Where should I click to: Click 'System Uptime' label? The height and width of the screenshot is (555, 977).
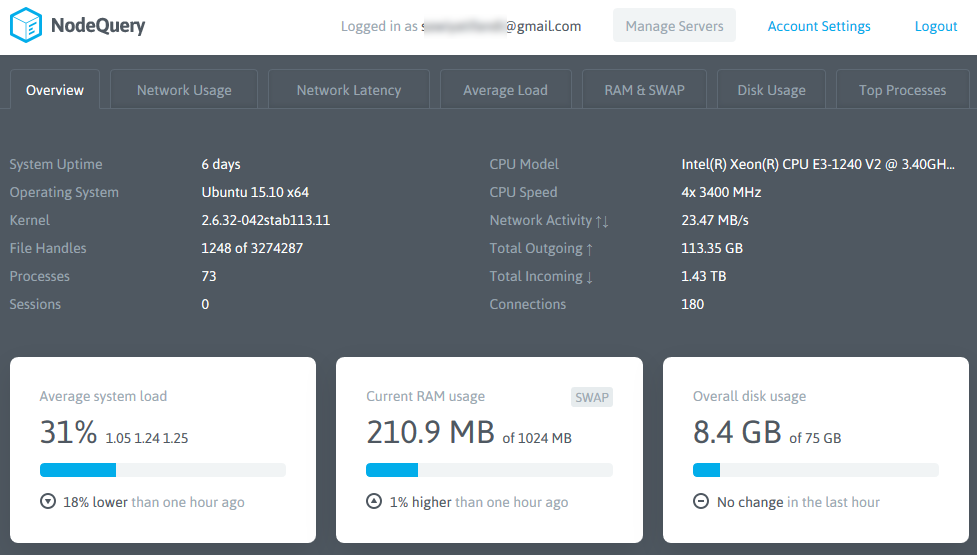(x=55, y=164)
